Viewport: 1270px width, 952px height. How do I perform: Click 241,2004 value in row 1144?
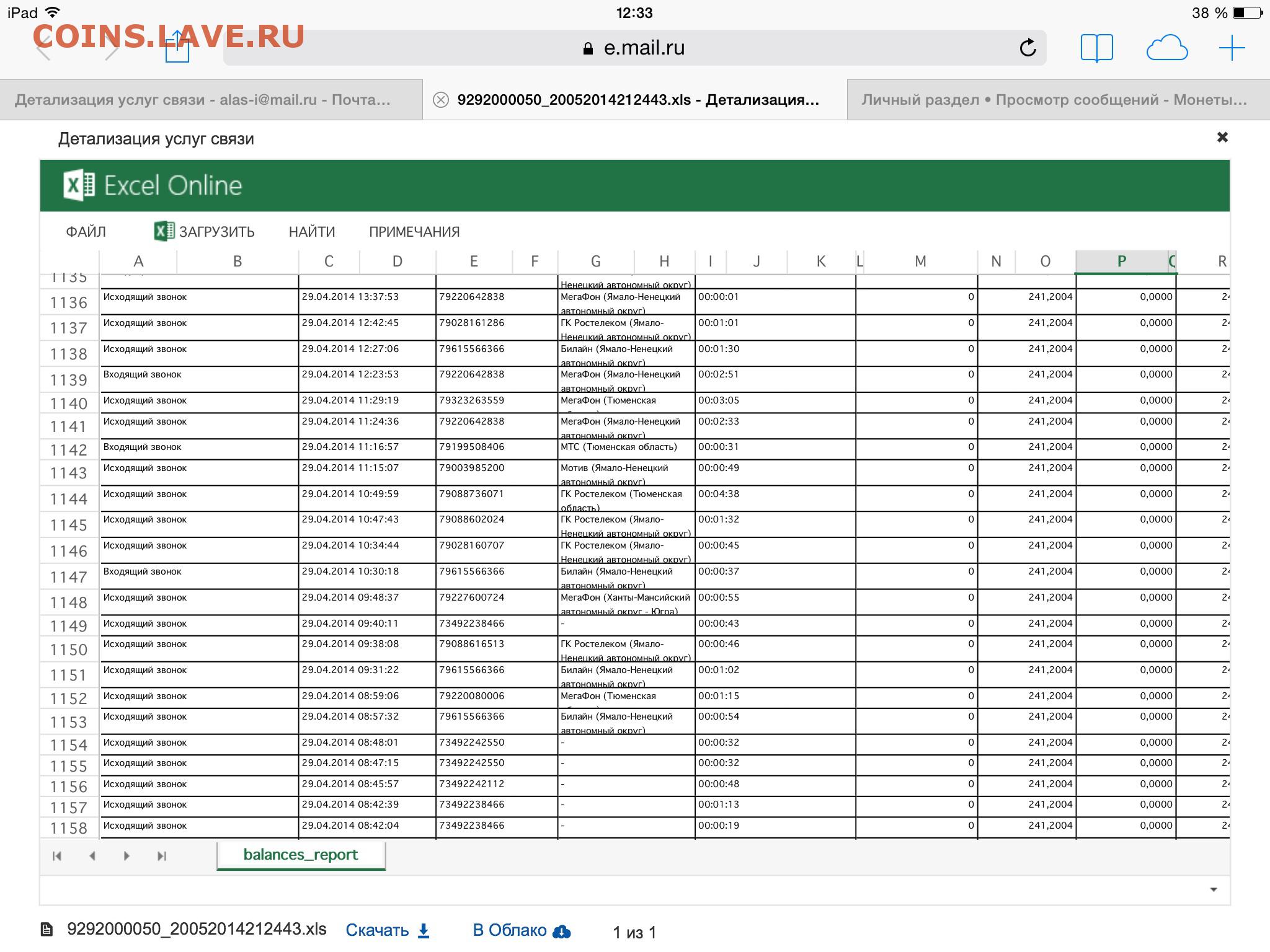pyautogui.click(x=1050, y=494)
